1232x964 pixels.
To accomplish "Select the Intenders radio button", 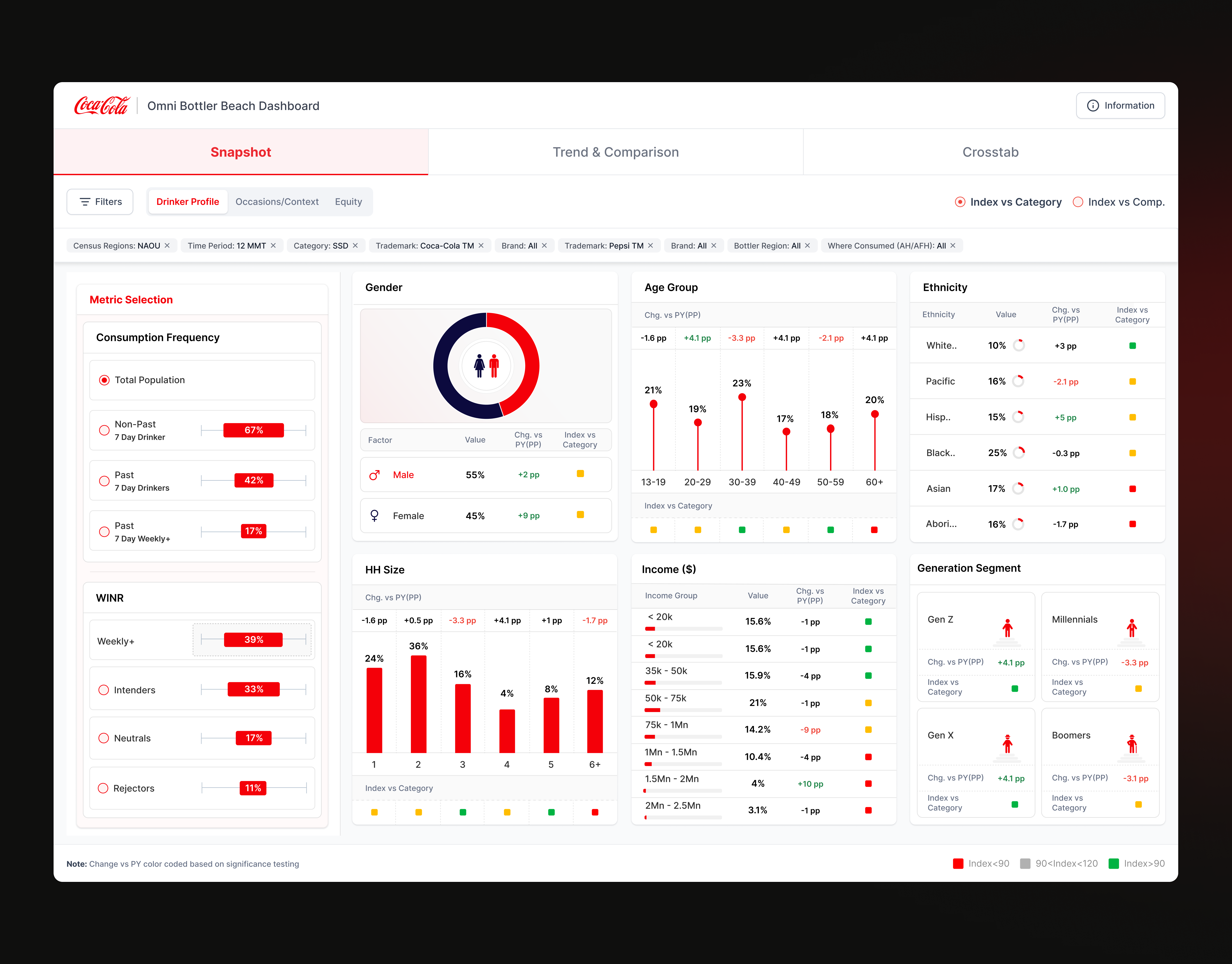I will tap(104, 690).
